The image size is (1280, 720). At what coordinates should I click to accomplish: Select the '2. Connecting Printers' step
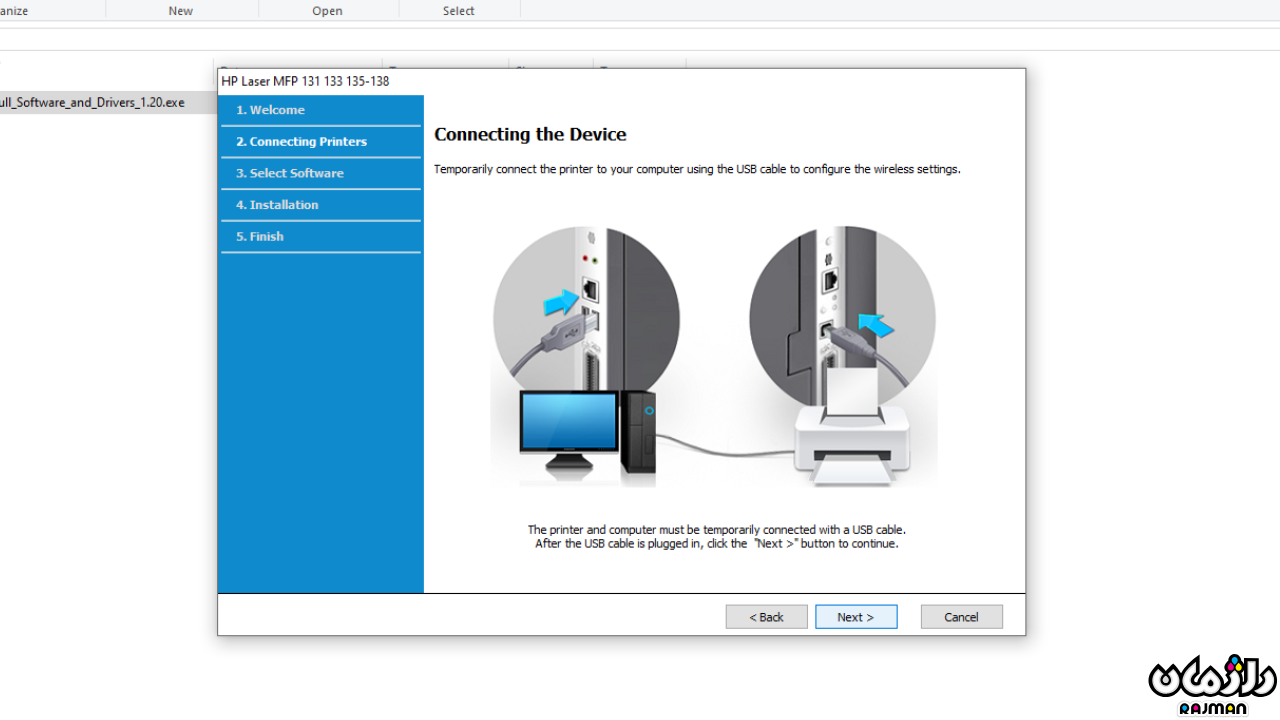321,142
